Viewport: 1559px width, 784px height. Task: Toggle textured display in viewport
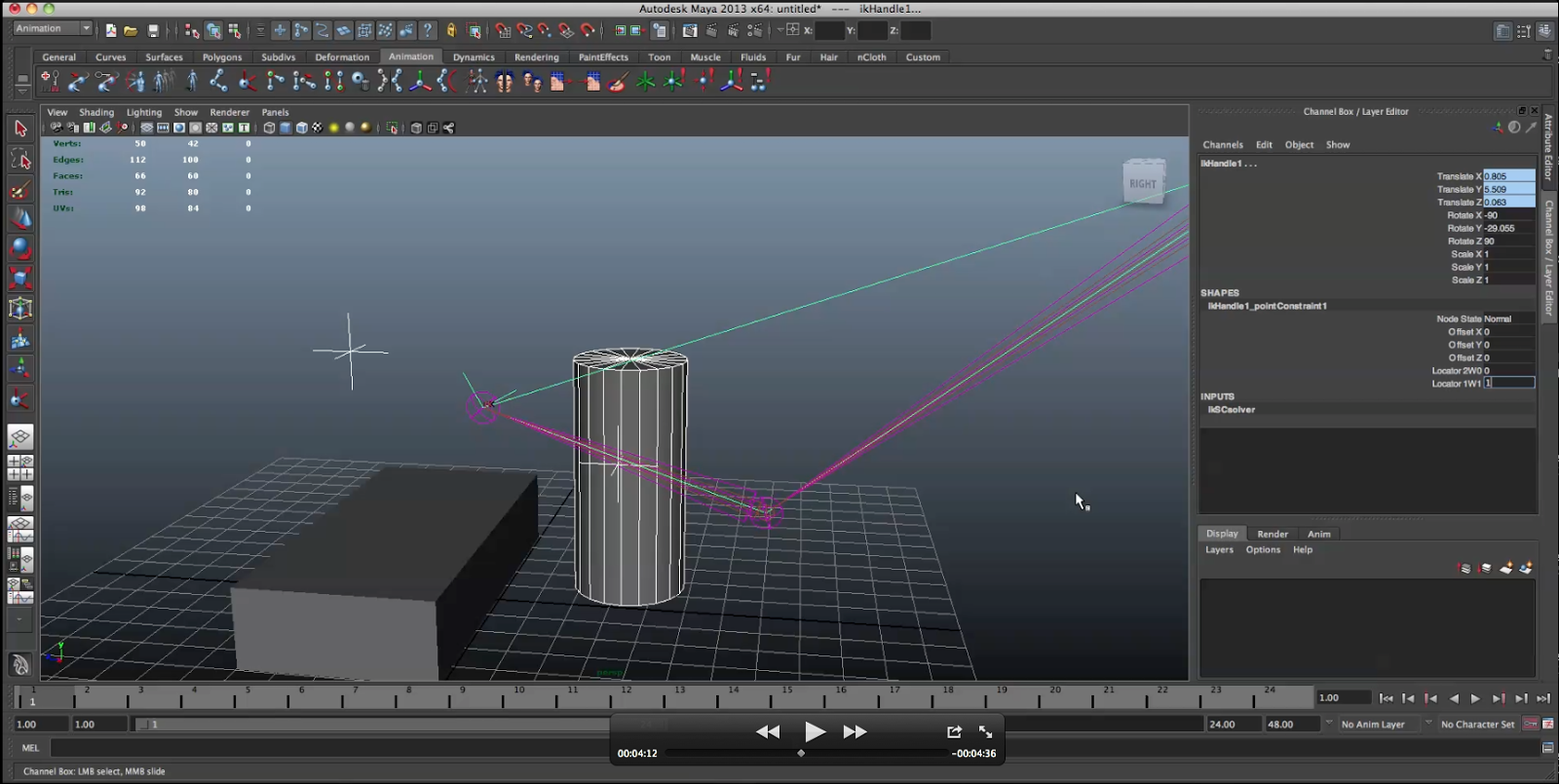click(318, 128)
